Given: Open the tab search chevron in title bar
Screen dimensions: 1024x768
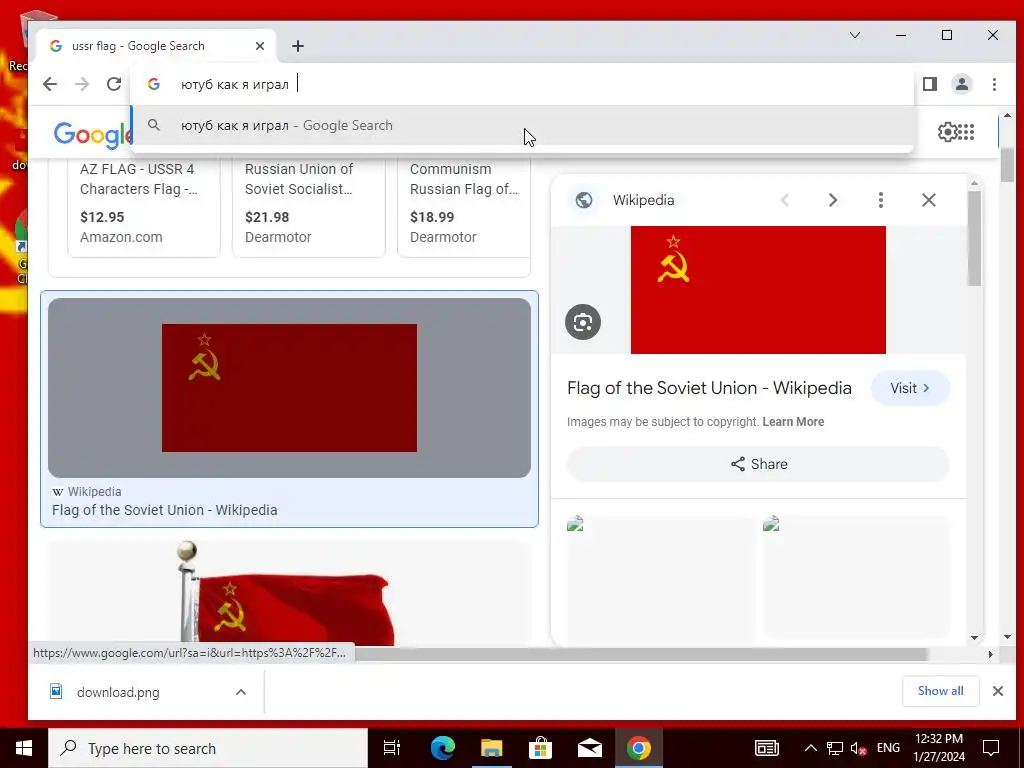Looking at the screenshot, I should click(x=855, y=35).
